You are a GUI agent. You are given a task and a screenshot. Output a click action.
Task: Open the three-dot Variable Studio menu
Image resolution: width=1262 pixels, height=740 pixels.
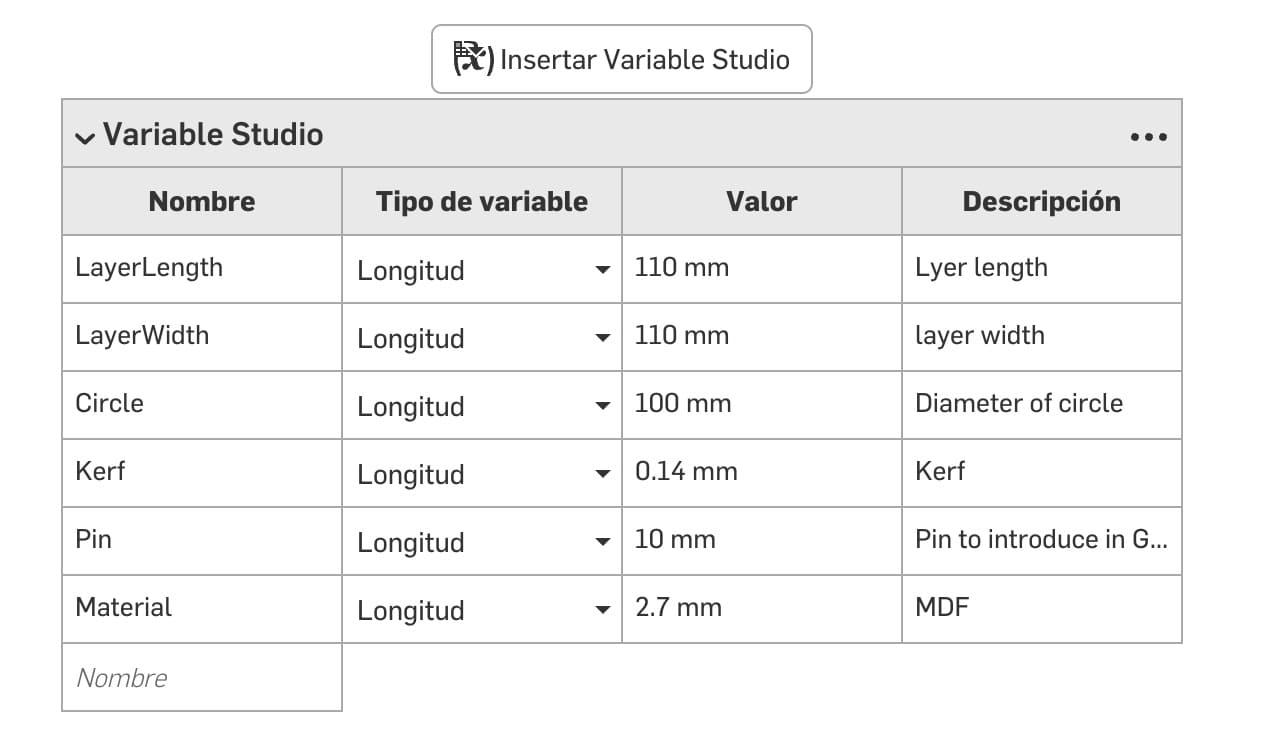point(1148,137)
